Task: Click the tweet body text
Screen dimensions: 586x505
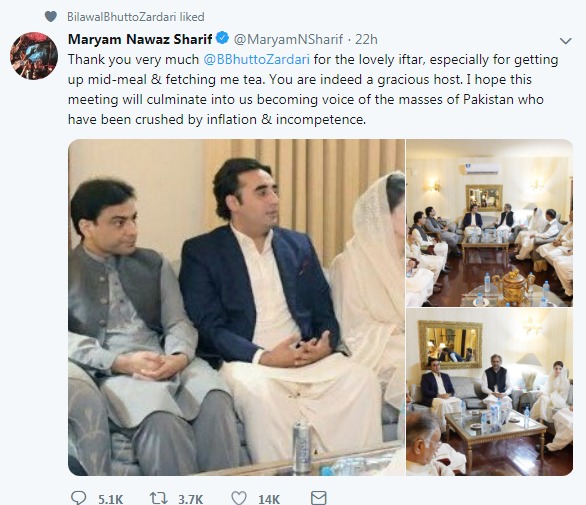Action: coord(313,89)
